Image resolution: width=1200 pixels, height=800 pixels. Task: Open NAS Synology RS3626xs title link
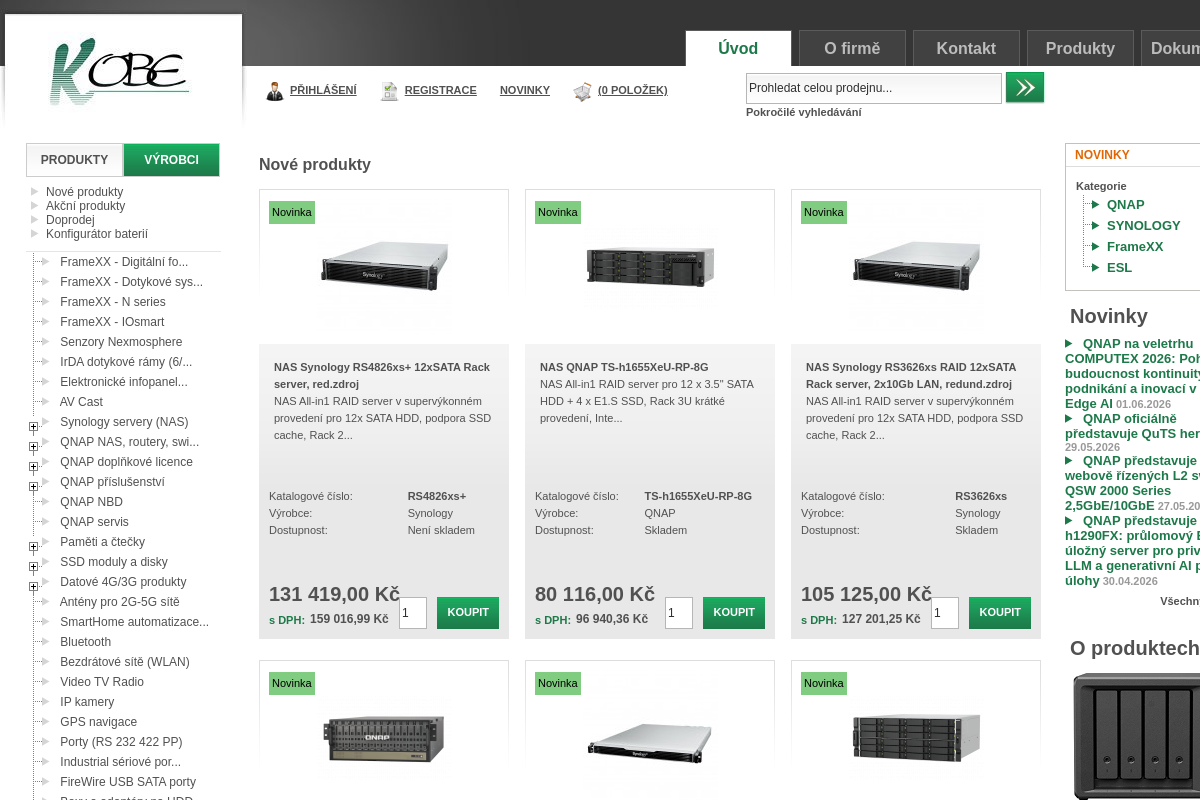coord(911,375)
